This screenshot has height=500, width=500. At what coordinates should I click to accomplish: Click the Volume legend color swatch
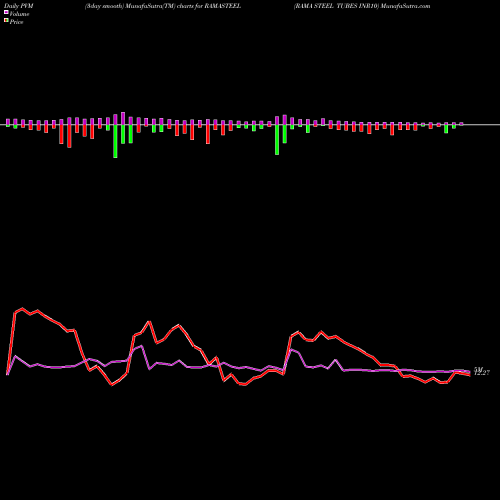[6, 12]
